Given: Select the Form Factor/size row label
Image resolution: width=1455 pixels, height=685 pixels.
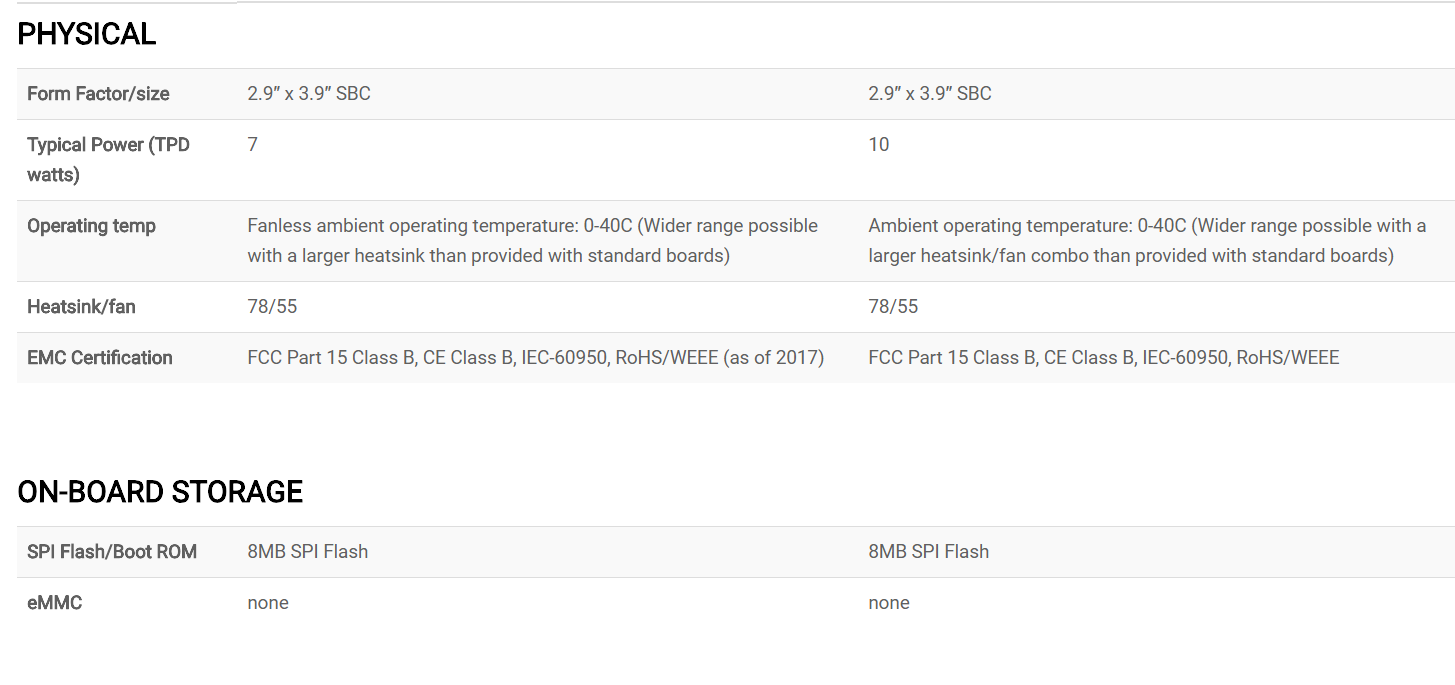Looking at the screenshot, I should (98, 94).
